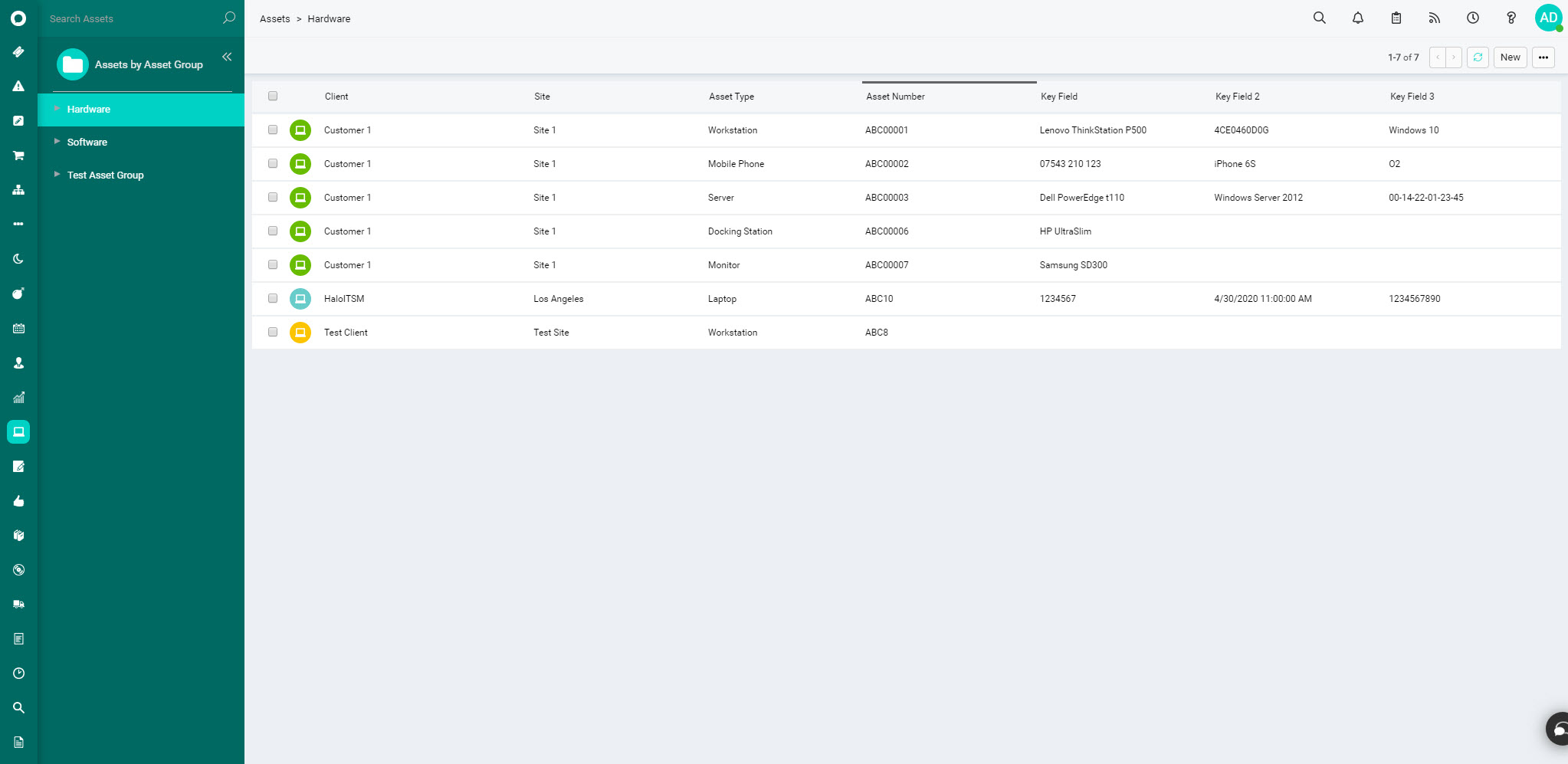Open the magnifier search icon in top bar
This screenshot has height=764, width=1568.
point(1319,18)
